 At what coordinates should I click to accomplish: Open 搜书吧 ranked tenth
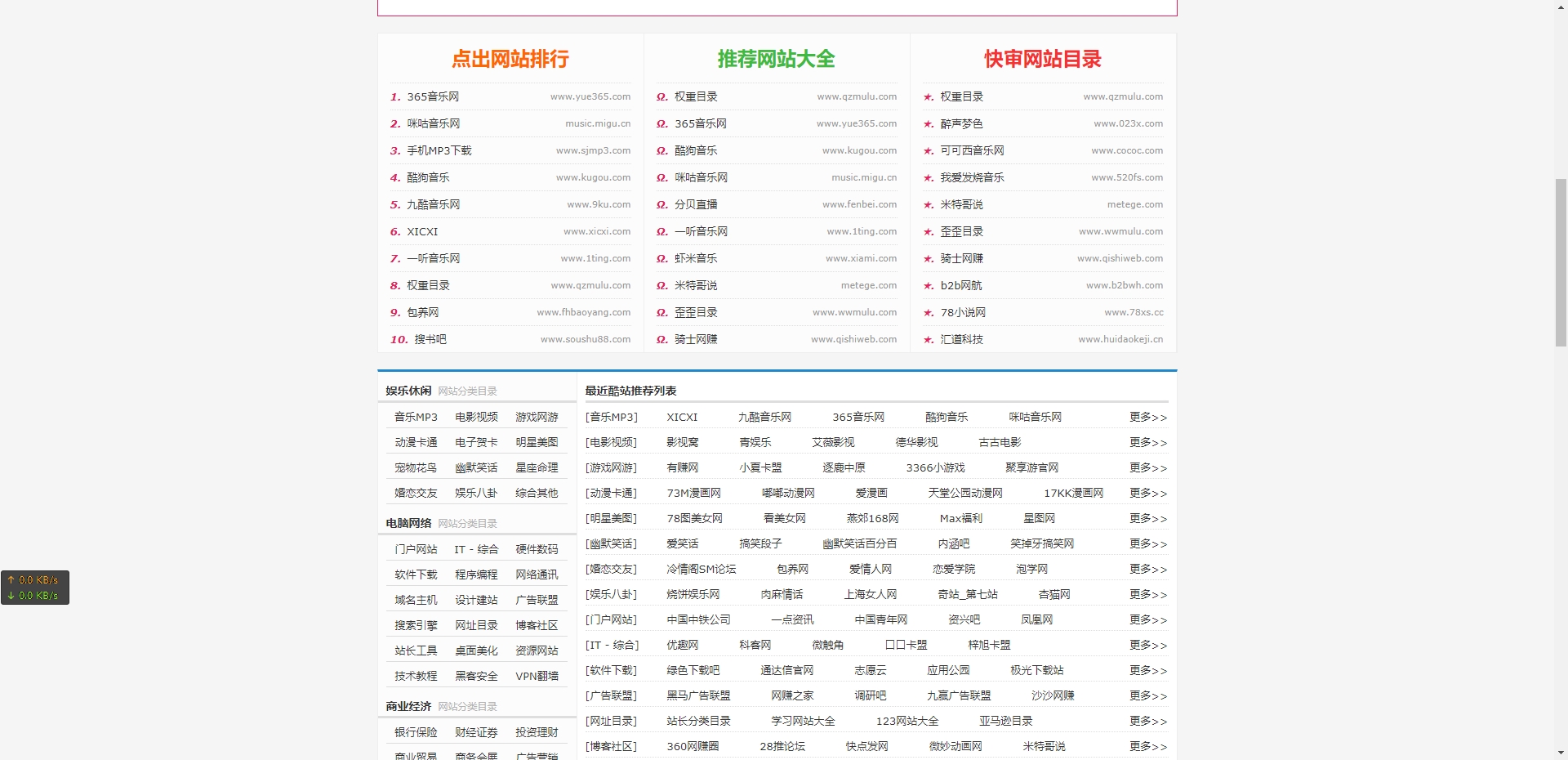430,339
